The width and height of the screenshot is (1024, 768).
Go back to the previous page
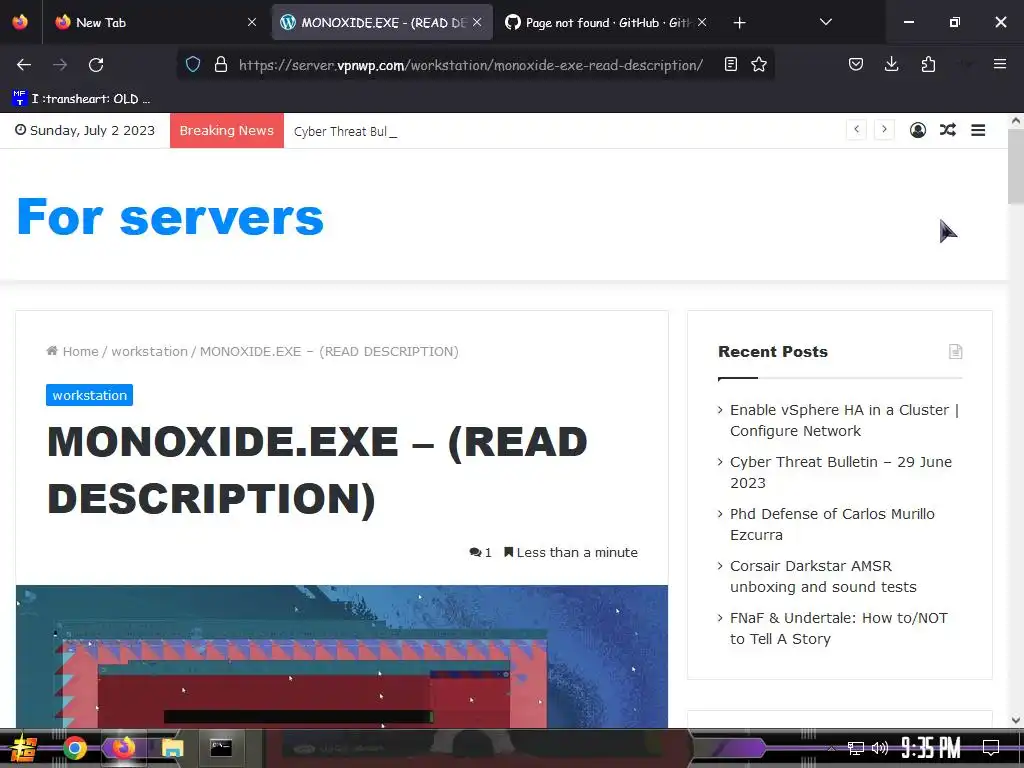click(x=24, y=65)
